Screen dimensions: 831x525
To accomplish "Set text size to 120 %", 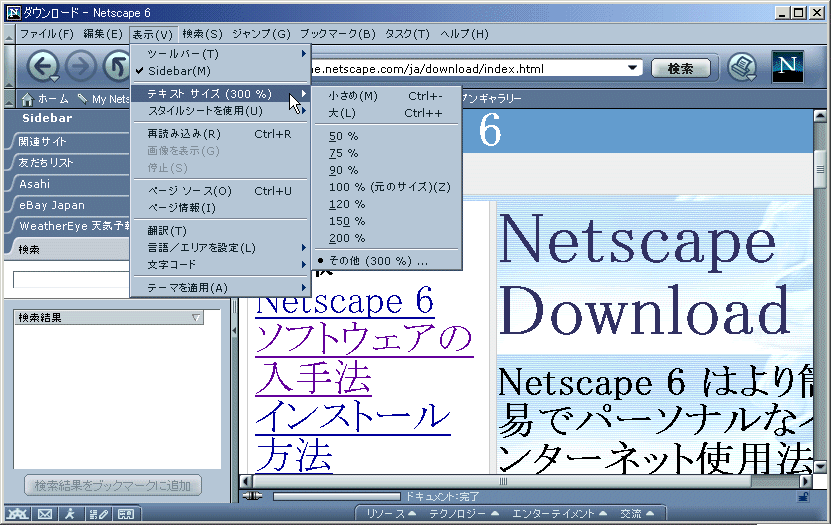I will pos(387,204).
